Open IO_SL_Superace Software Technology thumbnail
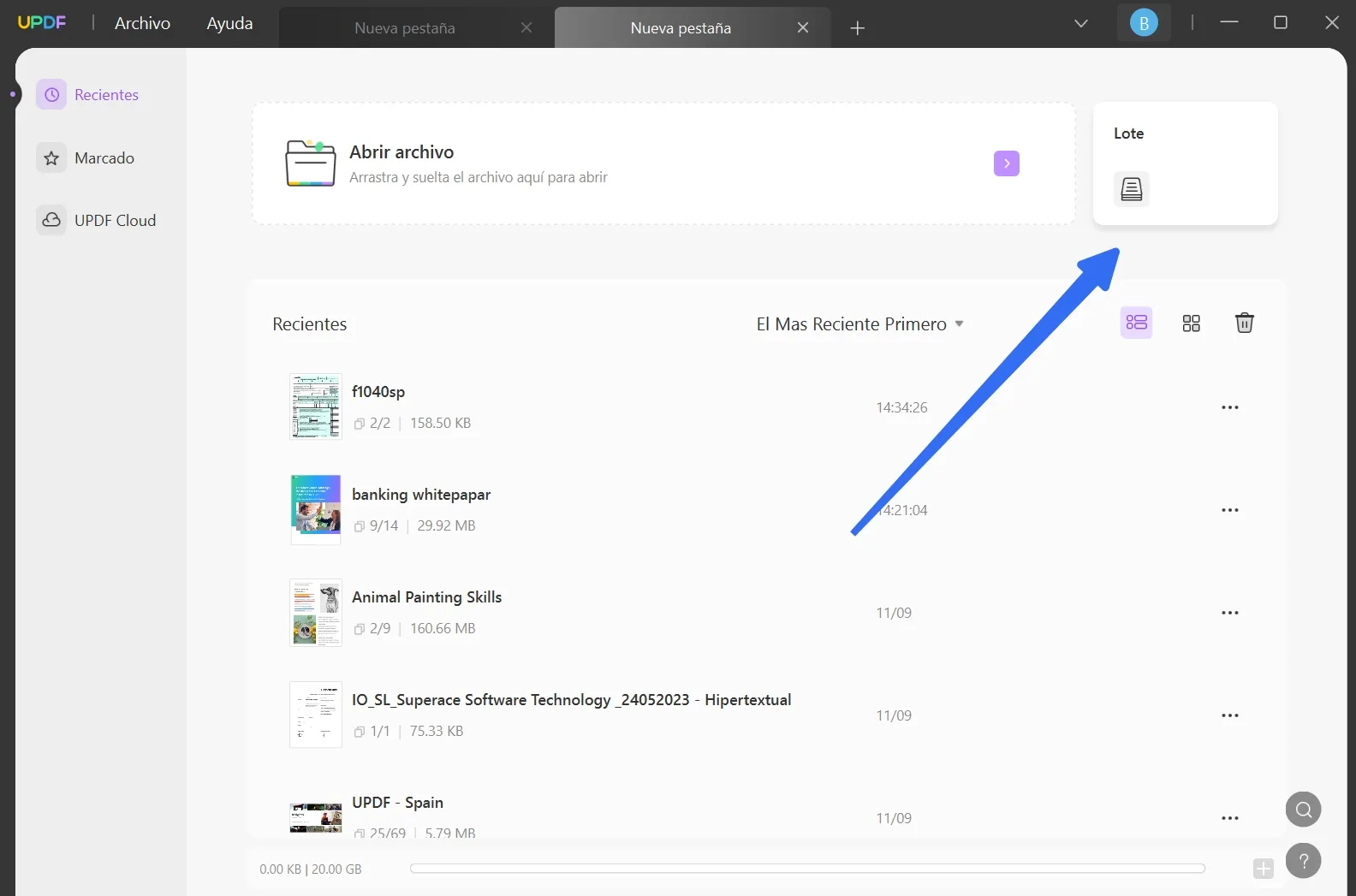This screenshot has width=1356, height=896. point(316,715)
